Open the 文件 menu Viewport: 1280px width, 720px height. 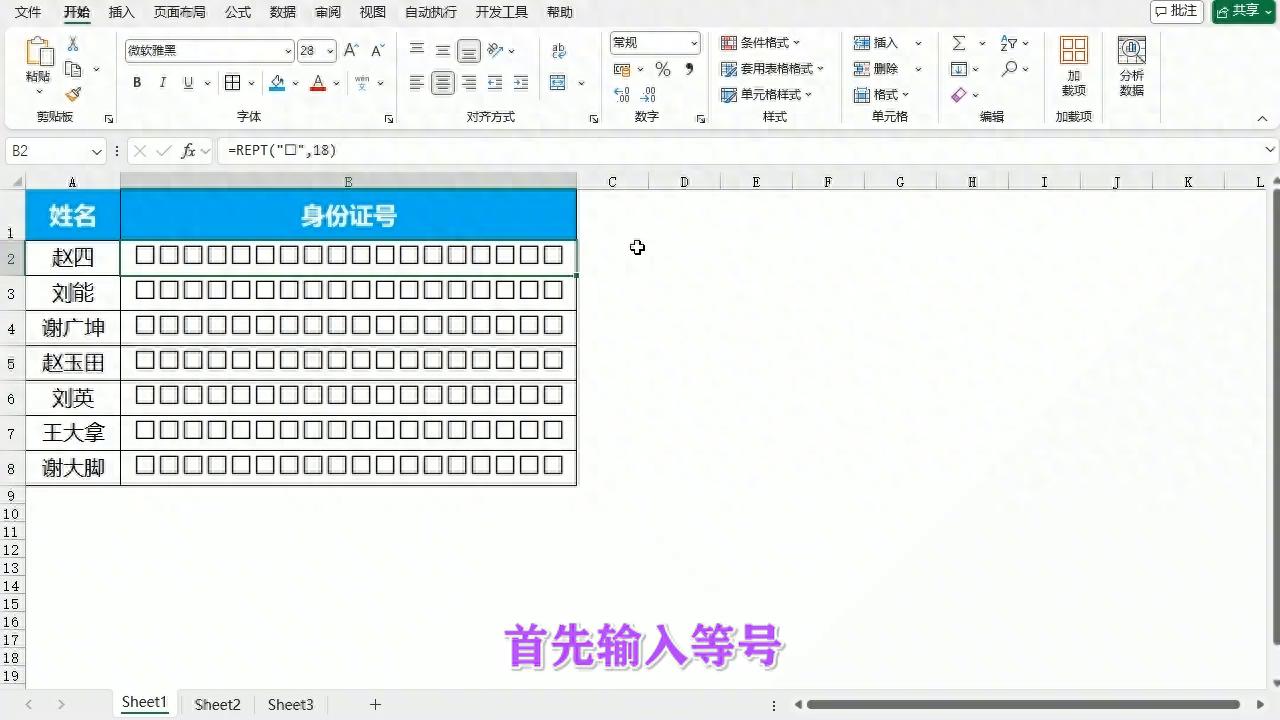28,12
